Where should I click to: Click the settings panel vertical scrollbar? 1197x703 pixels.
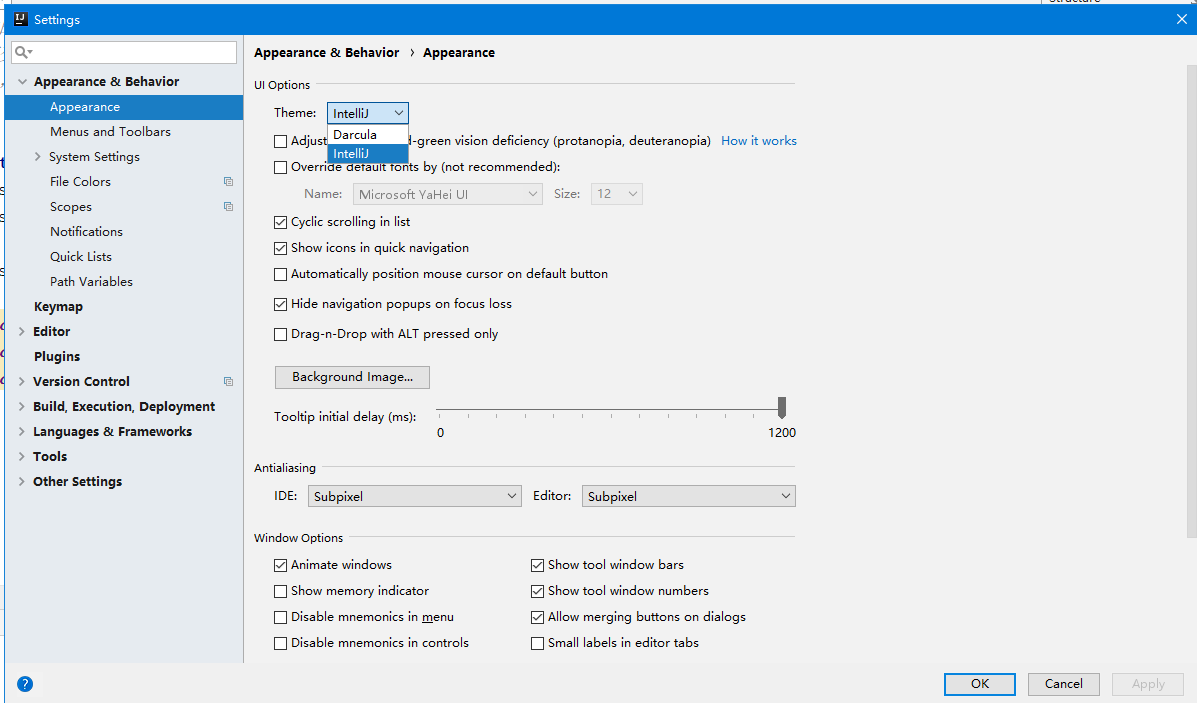(x=1192, y=302)
